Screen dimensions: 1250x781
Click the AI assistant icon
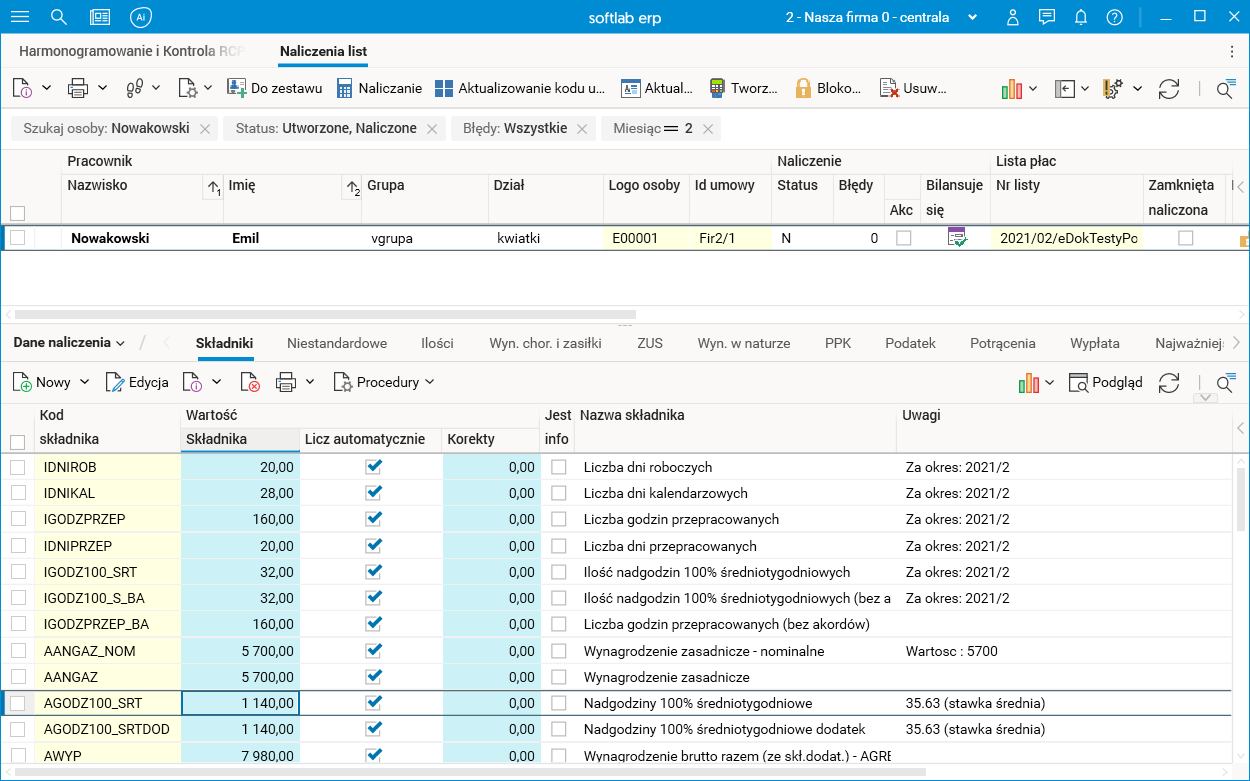(141, 17)
